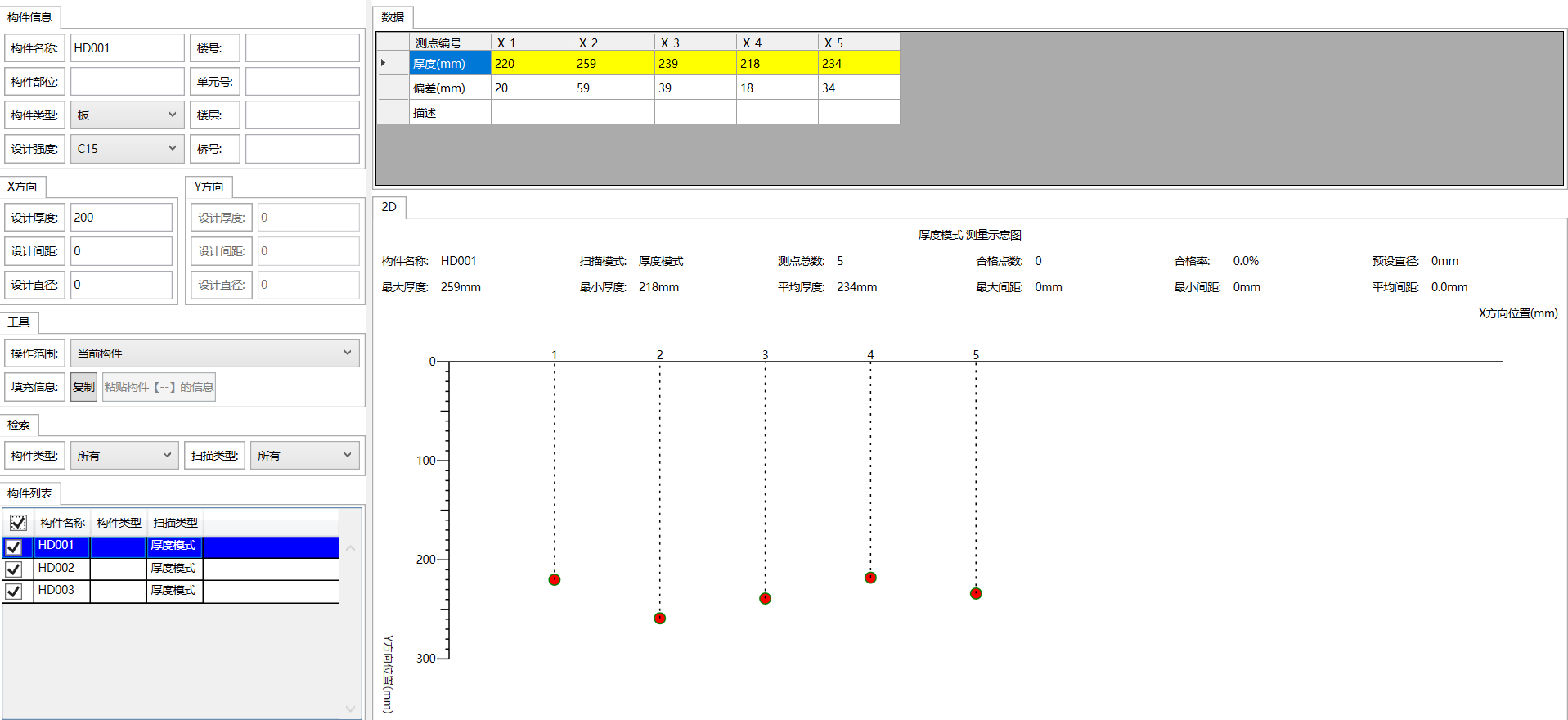Viewport: 1568px width, 720px height.
Task: Toggle the select-all checkbox in component list header
Action: point(18,523)
